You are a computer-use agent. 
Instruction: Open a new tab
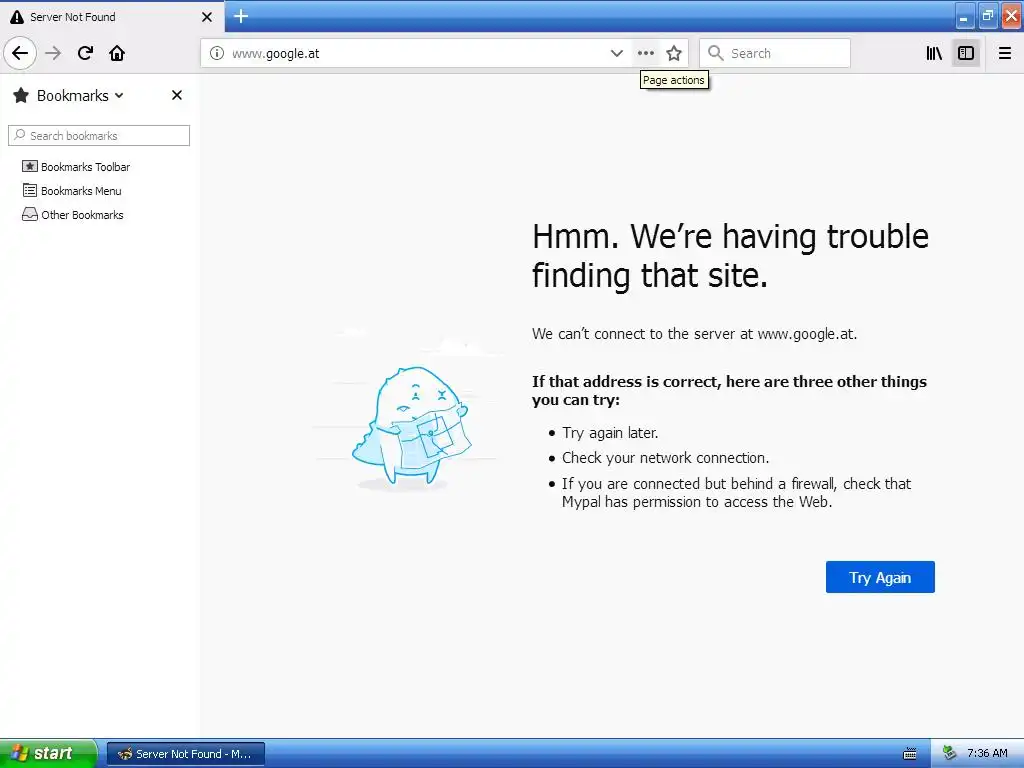(241, 16)
